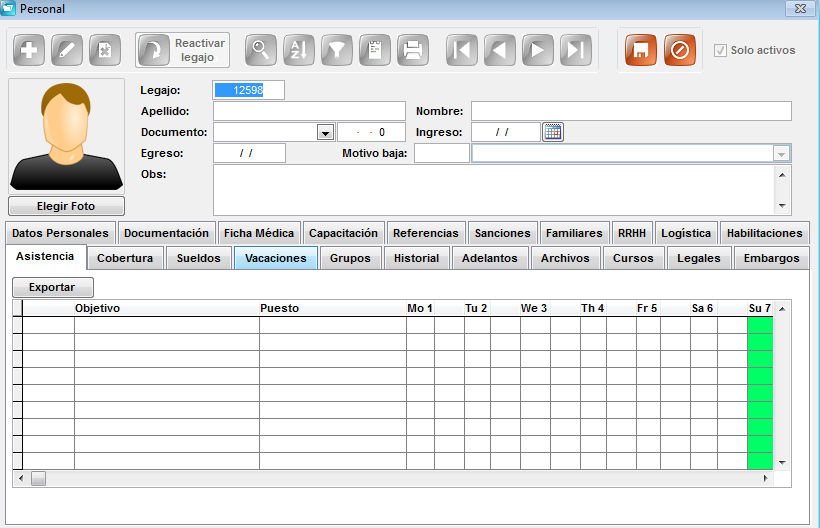Open the Logística tab
Image resolution: width=820 pixels, height=528 pixels.
tap(686, 233)
